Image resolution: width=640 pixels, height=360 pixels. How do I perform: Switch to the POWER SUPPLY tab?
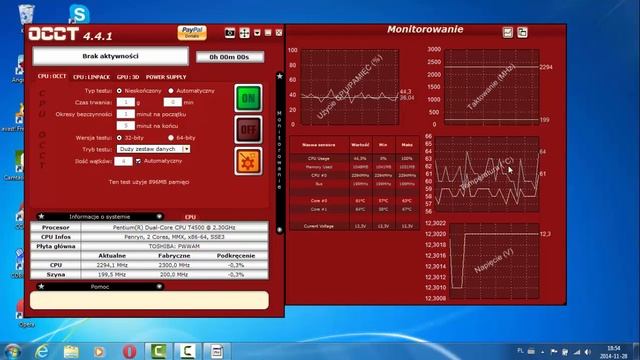click(166, 77)
